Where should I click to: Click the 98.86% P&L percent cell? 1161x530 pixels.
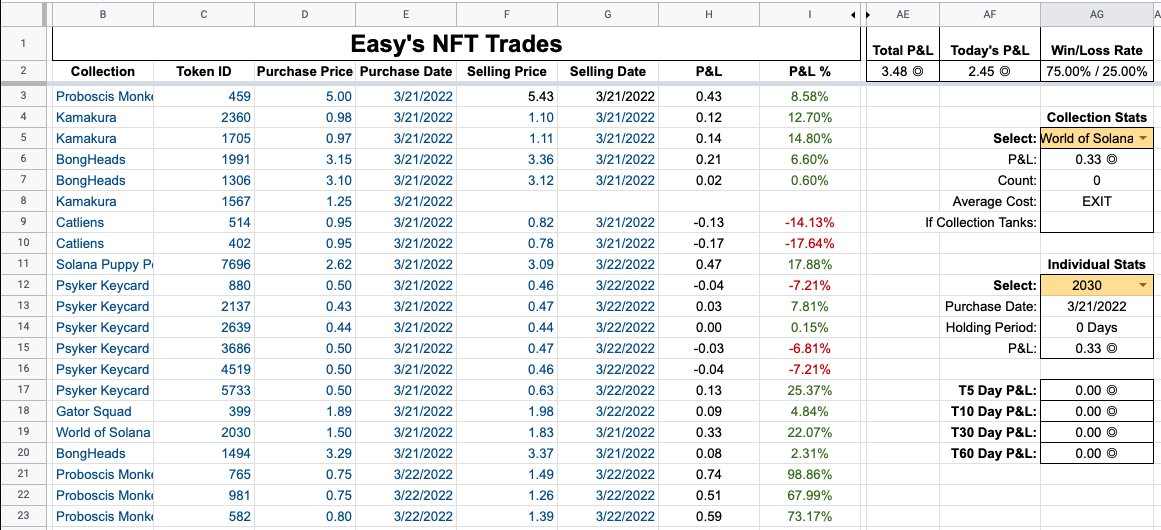point(810,474)
